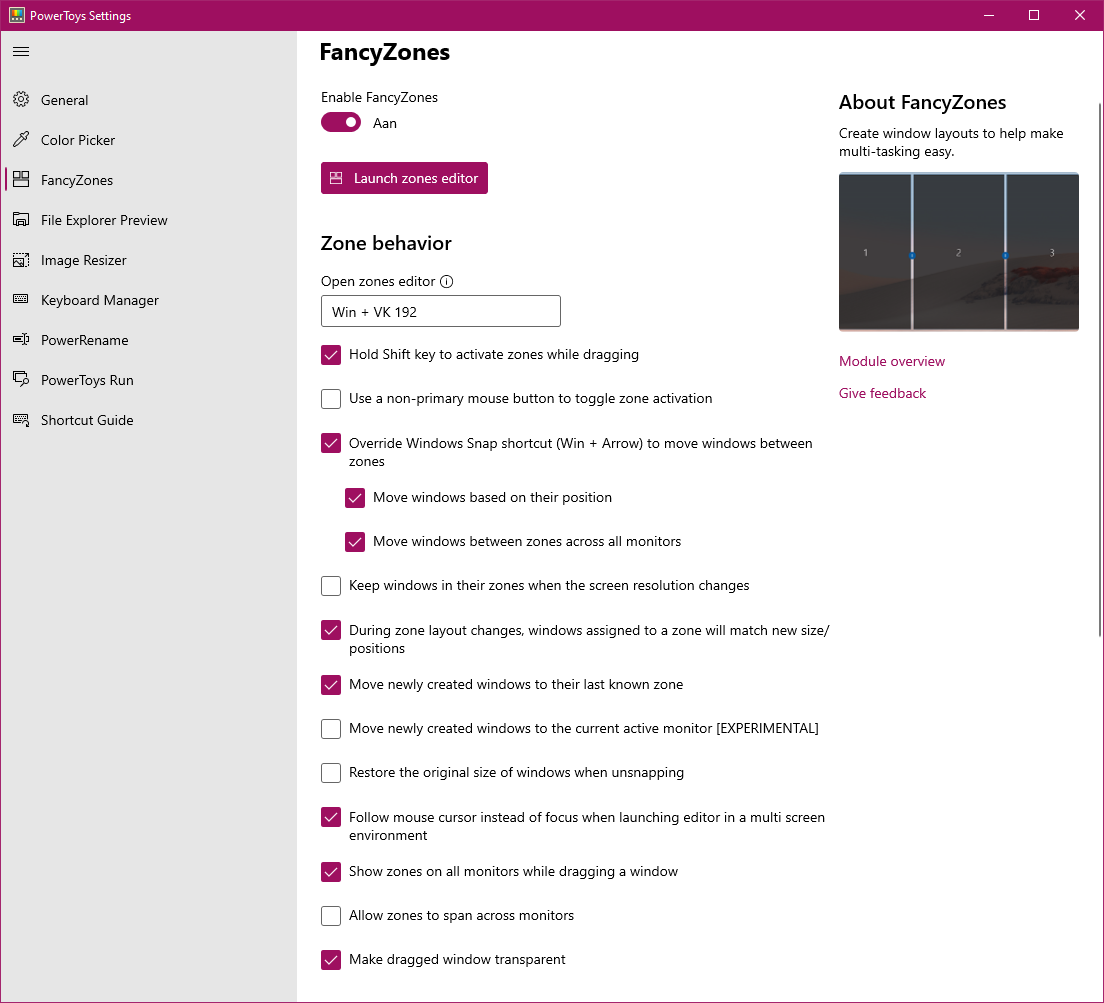Enable non-primary mouse button zone activation

point(331,398)
